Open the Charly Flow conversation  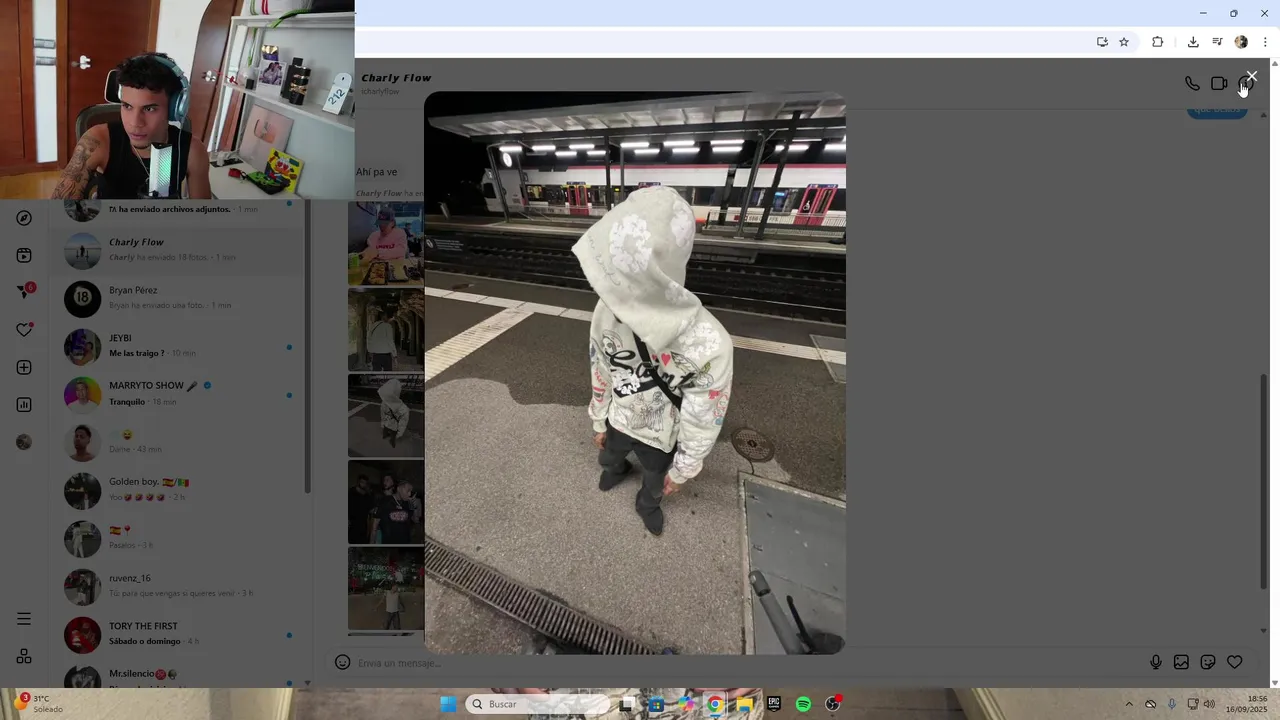tap(178, 250)
